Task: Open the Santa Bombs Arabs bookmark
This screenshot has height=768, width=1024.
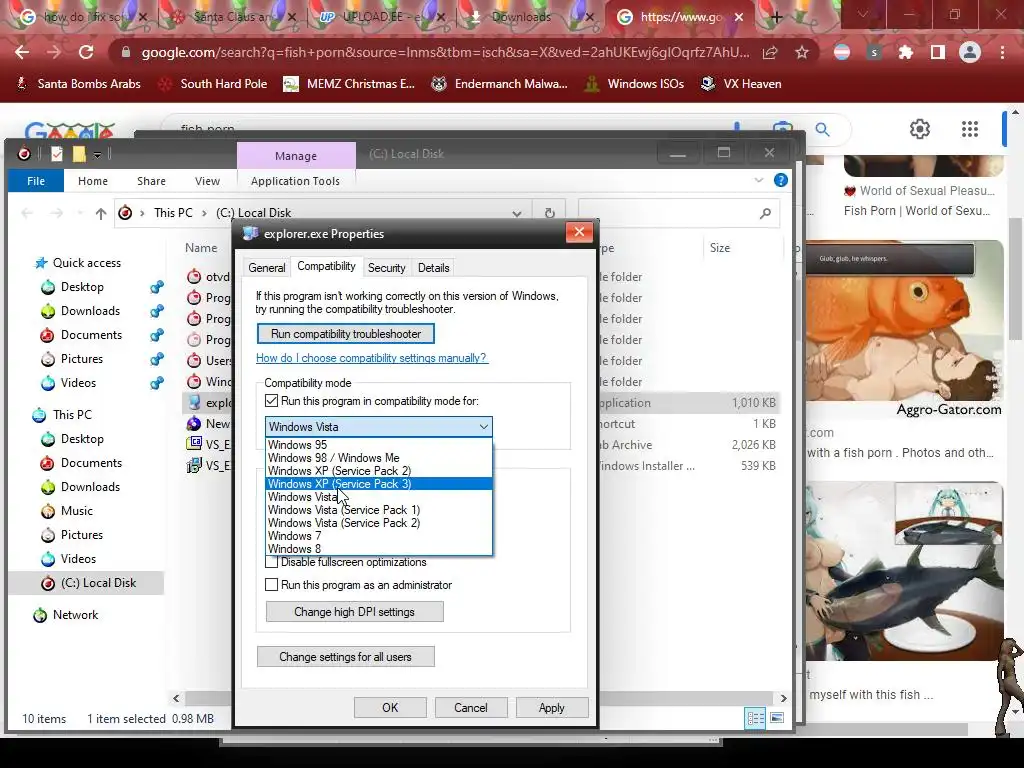Action: pyautogui.click(x=78, y=84)
